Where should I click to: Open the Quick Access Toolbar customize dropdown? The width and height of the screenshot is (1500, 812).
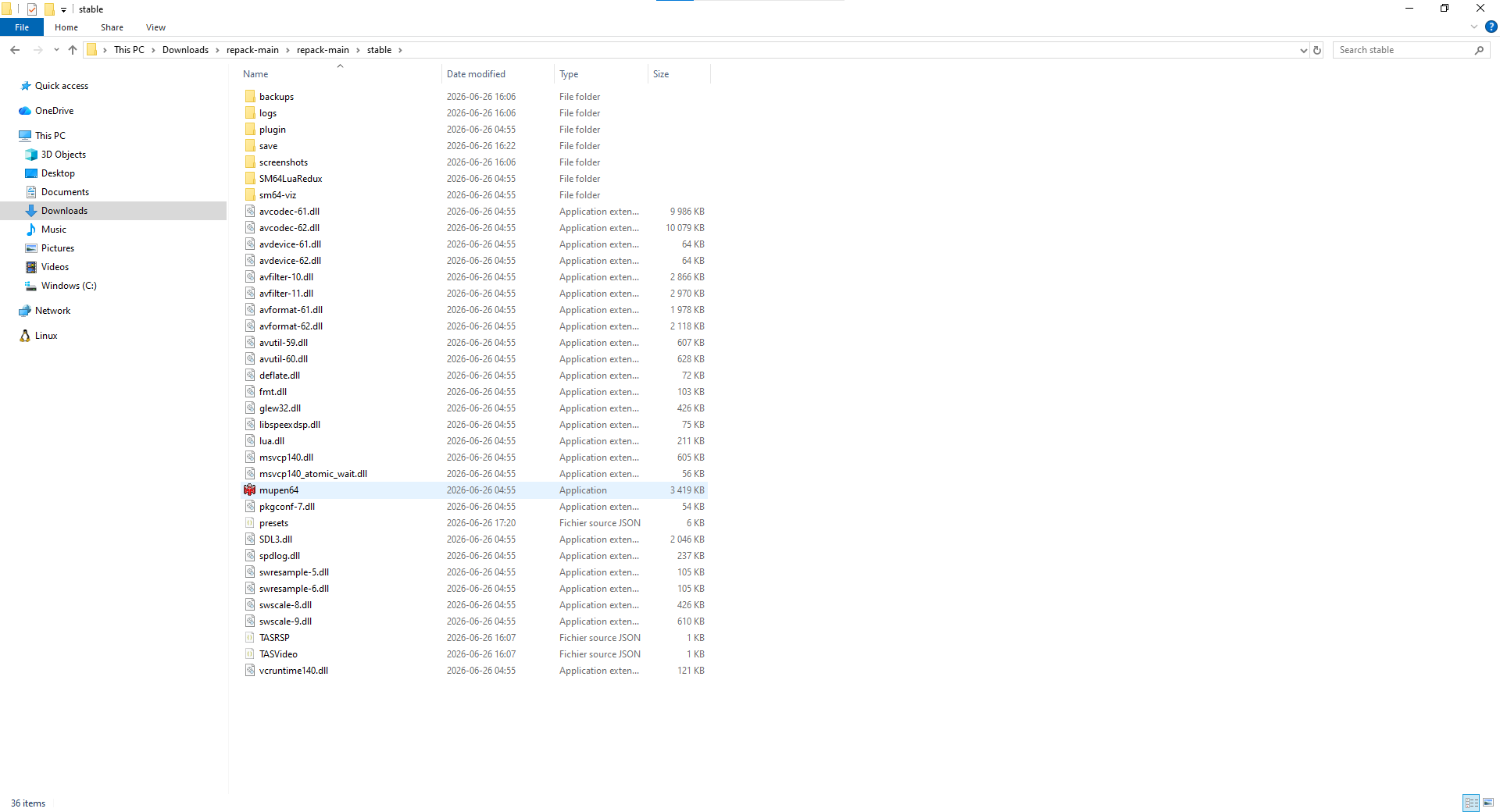[63, 9]
